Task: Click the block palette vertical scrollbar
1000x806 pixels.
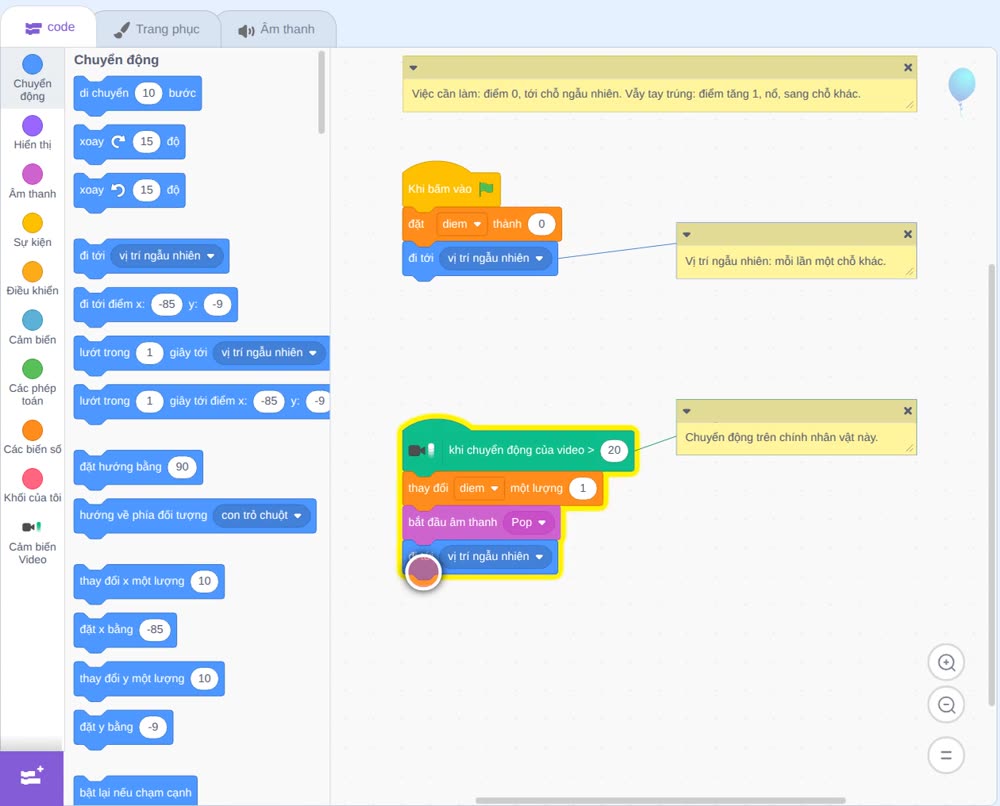Action: pyautogui.click(x=321, y=92)
